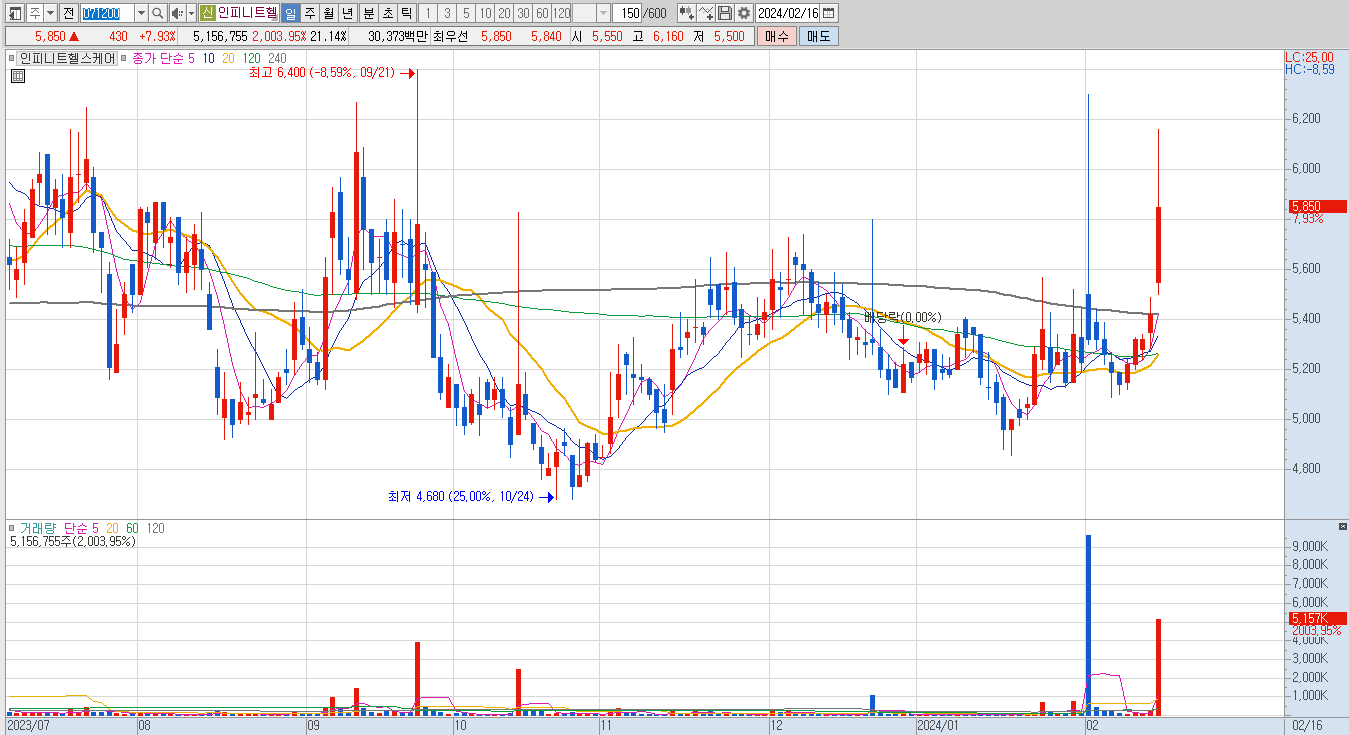Click the small square toggle before 거래량

[13, 528]
